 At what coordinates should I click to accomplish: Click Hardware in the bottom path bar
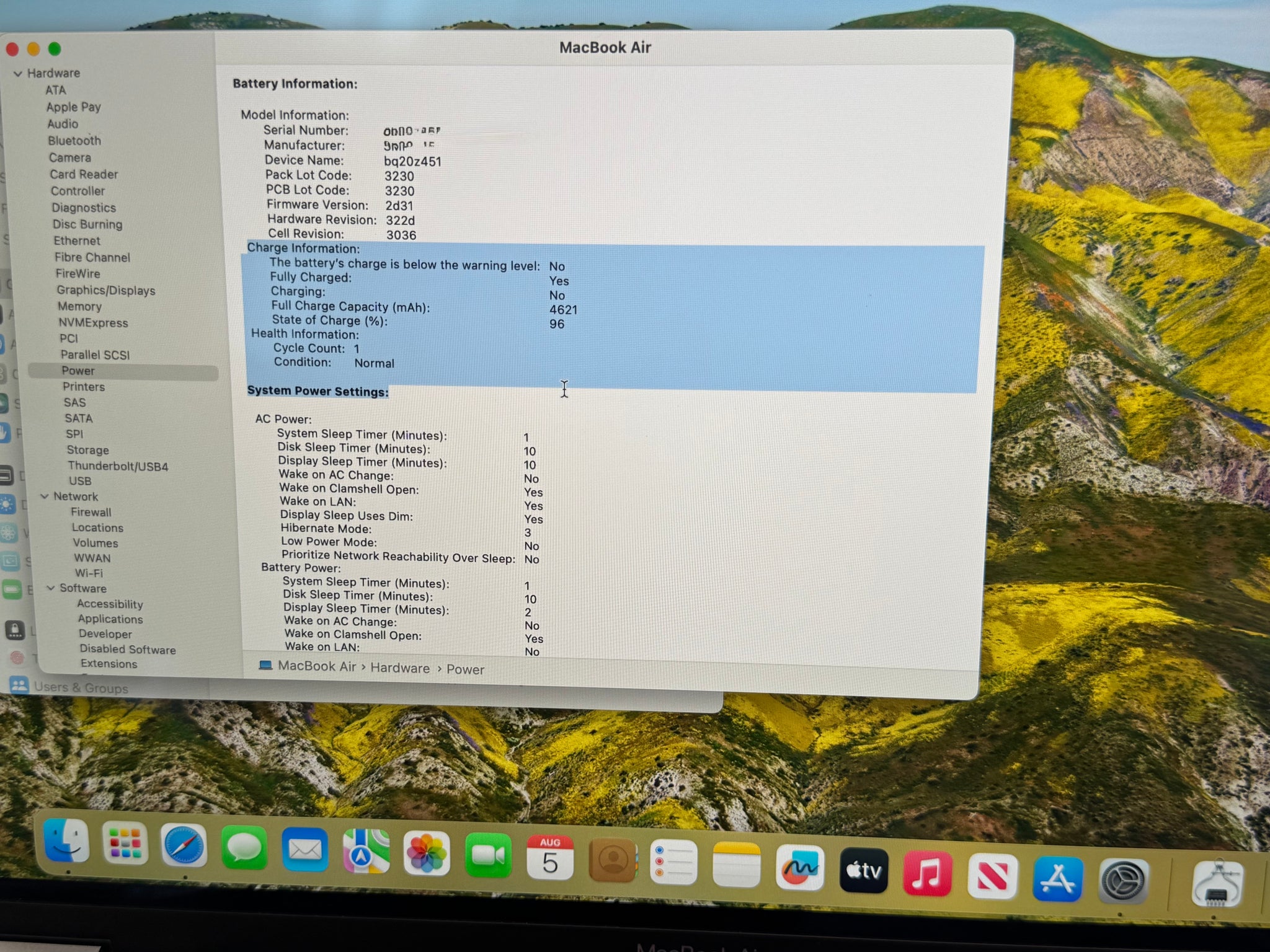pyautogui.click(x=400, y=668)
